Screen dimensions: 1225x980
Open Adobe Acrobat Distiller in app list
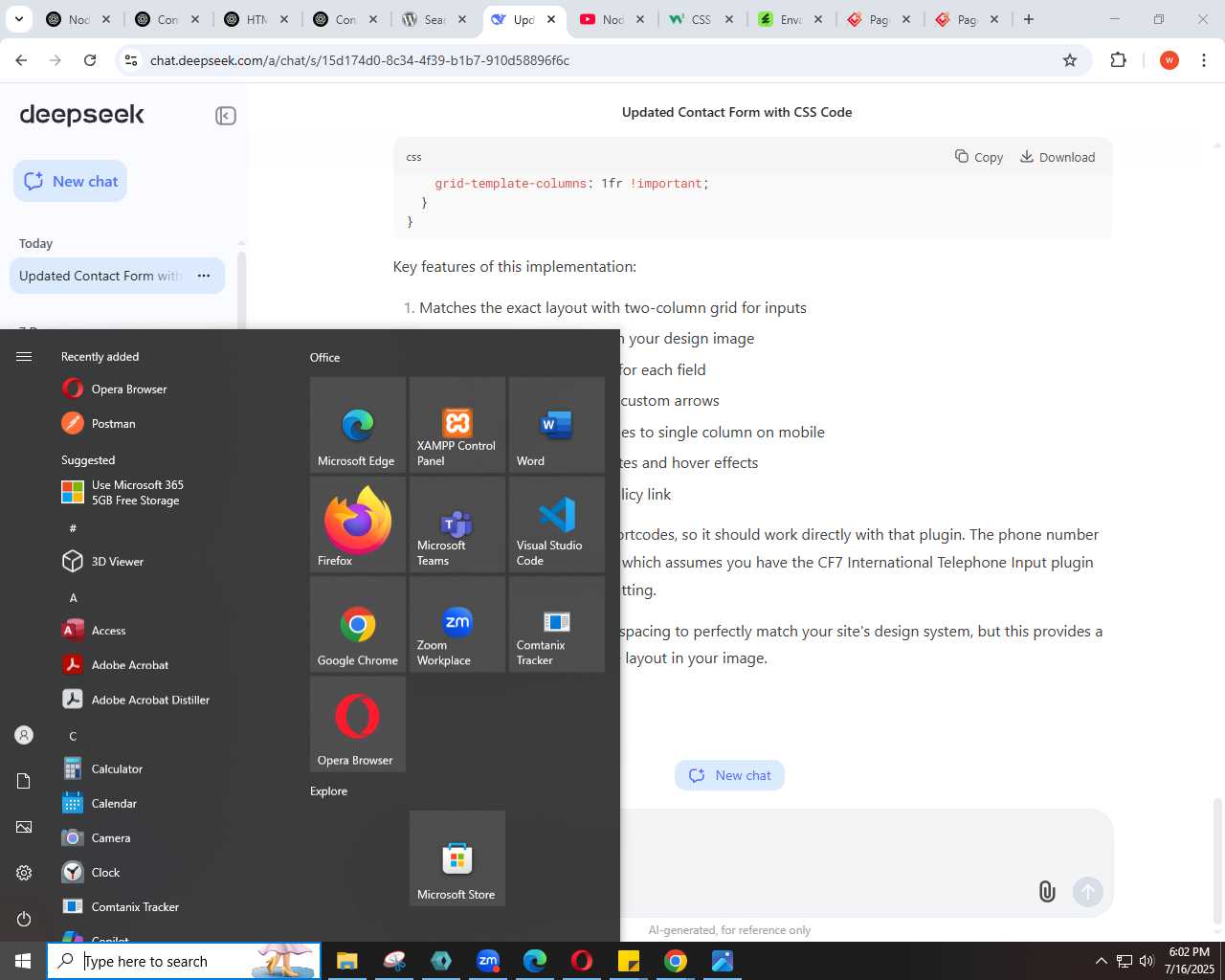(172, 700)
